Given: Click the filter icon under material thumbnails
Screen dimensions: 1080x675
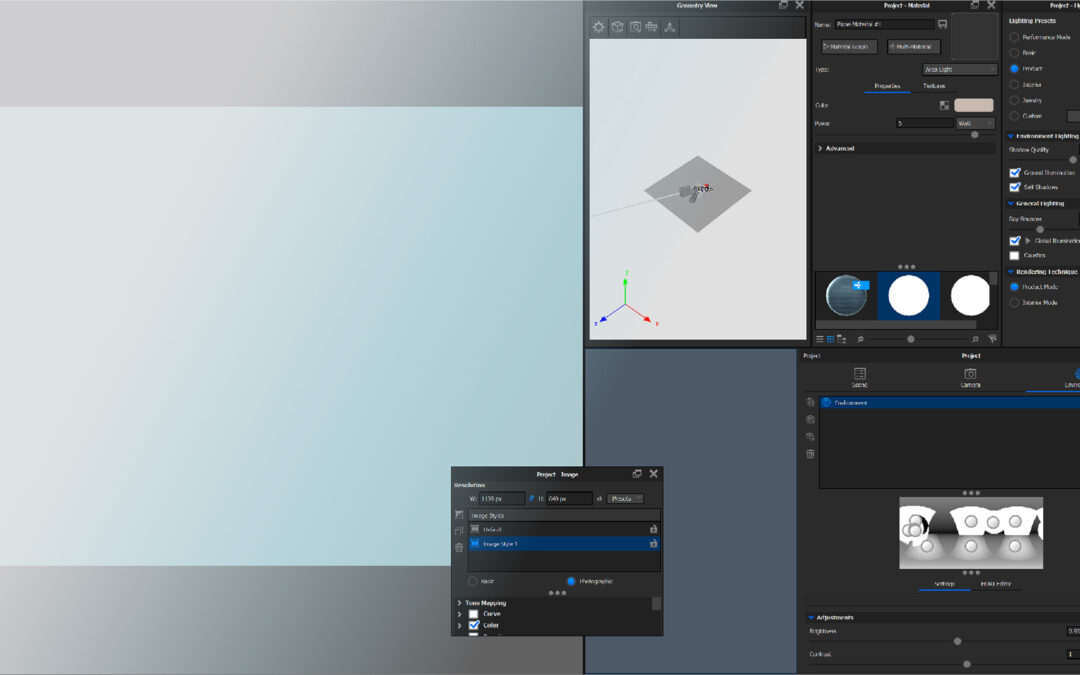Looking at the screenshot, I should tap(992, 339).
